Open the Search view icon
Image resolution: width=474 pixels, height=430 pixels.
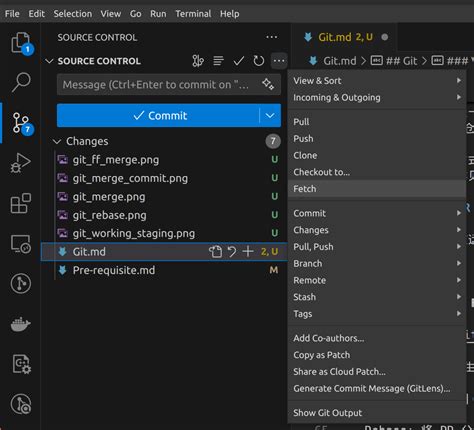[x=21, y=82]
